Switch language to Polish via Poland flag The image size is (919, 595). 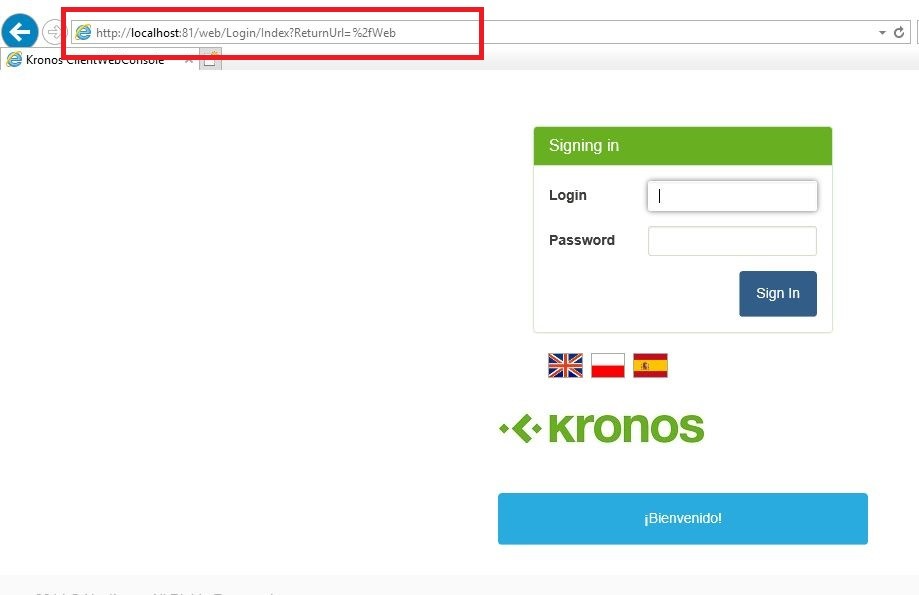tap(608, 365)
